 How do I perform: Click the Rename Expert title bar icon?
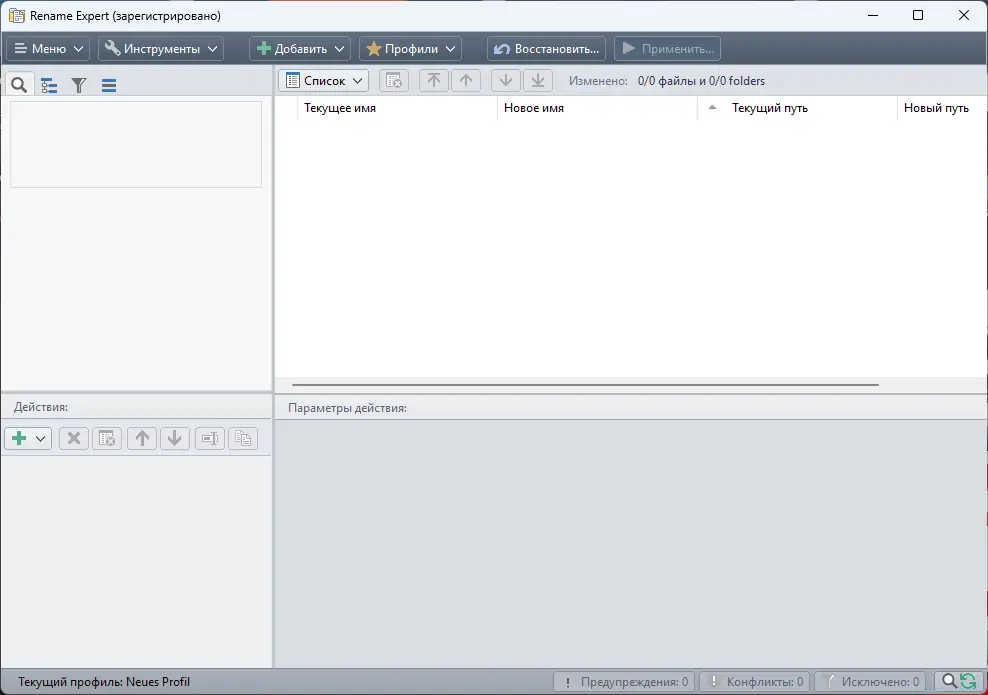coord(16,16)
